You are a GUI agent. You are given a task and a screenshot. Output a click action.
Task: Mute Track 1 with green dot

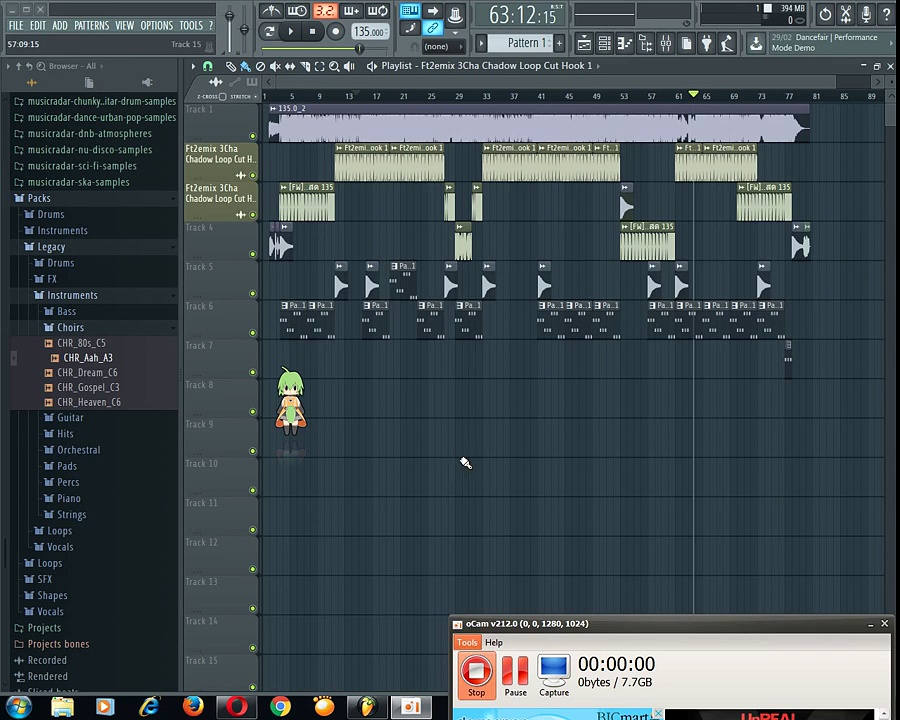tap(253, 136)
